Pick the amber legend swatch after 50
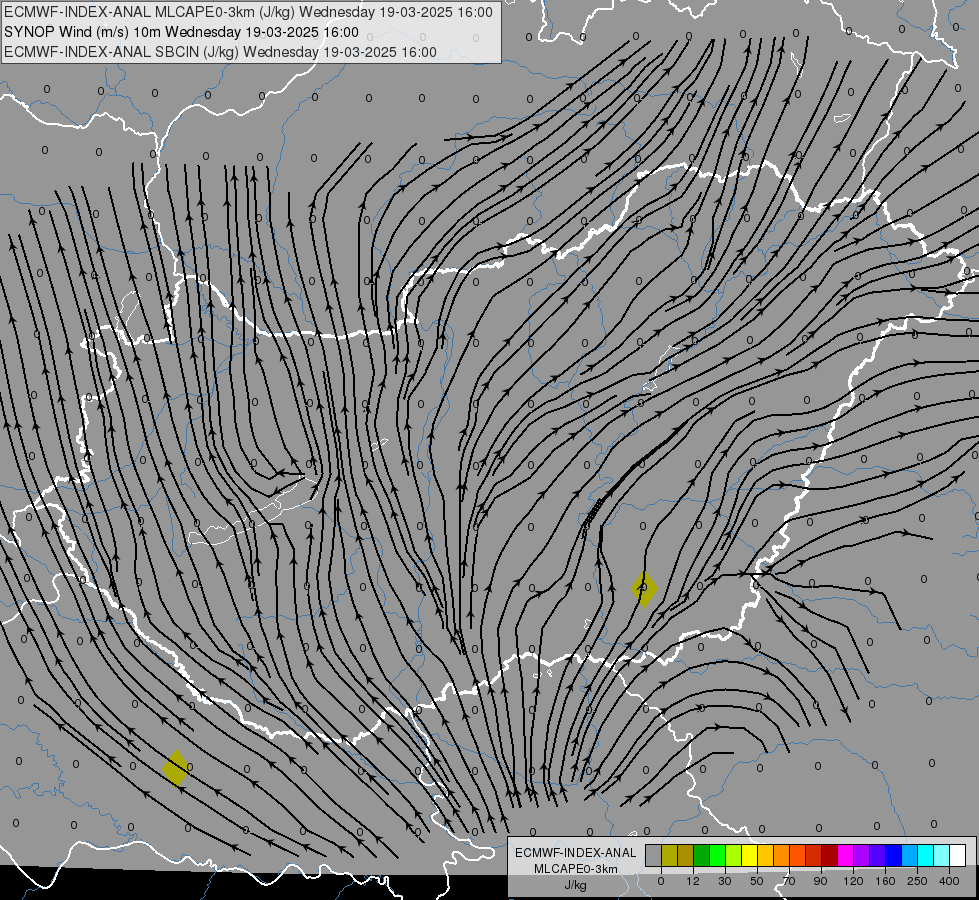 [x=765, y=855]
